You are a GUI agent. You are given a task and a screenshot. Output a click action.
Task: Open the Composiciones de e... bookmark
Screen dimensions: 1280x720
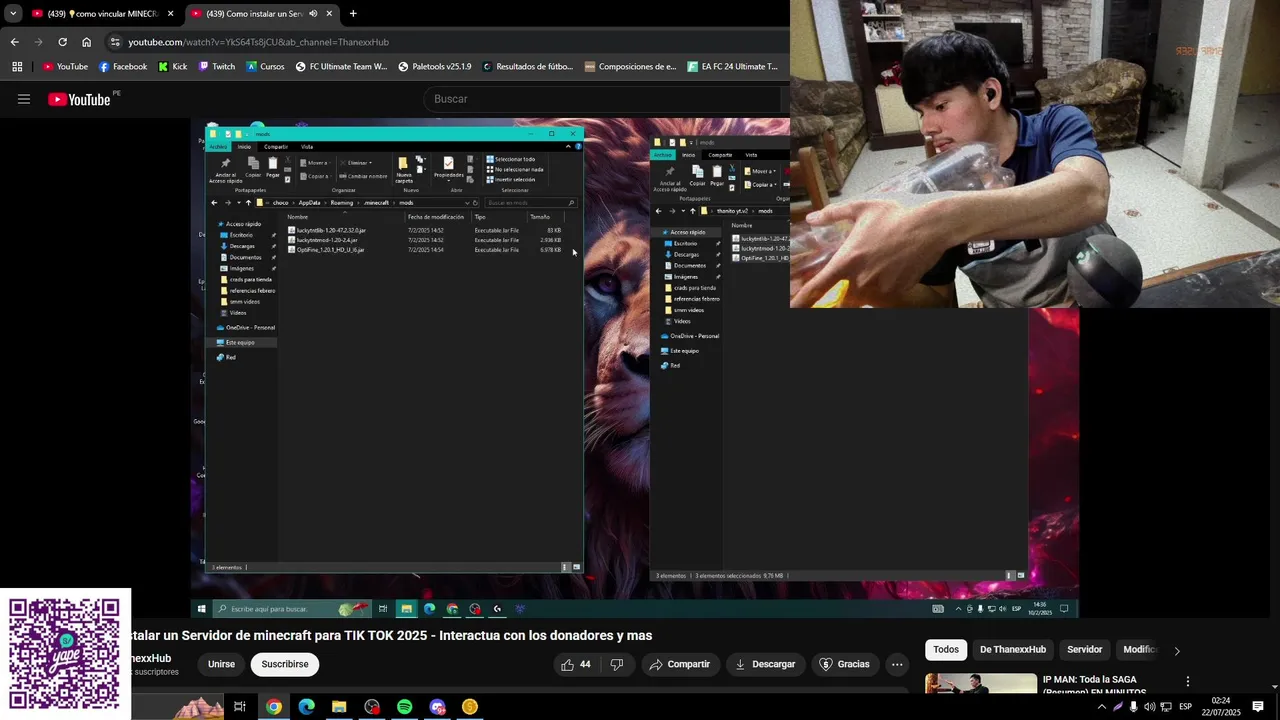[x=631, y=67]
